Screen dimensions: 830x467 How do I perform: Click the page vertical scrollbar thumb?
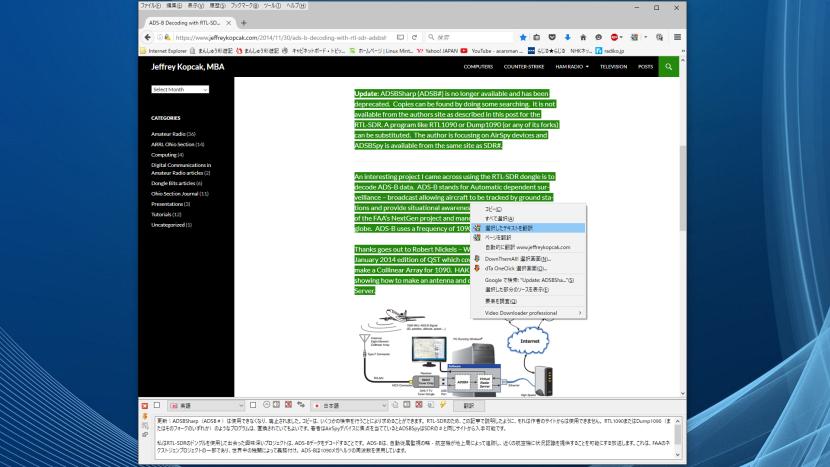pyautogui.click(x=682, y=187)
